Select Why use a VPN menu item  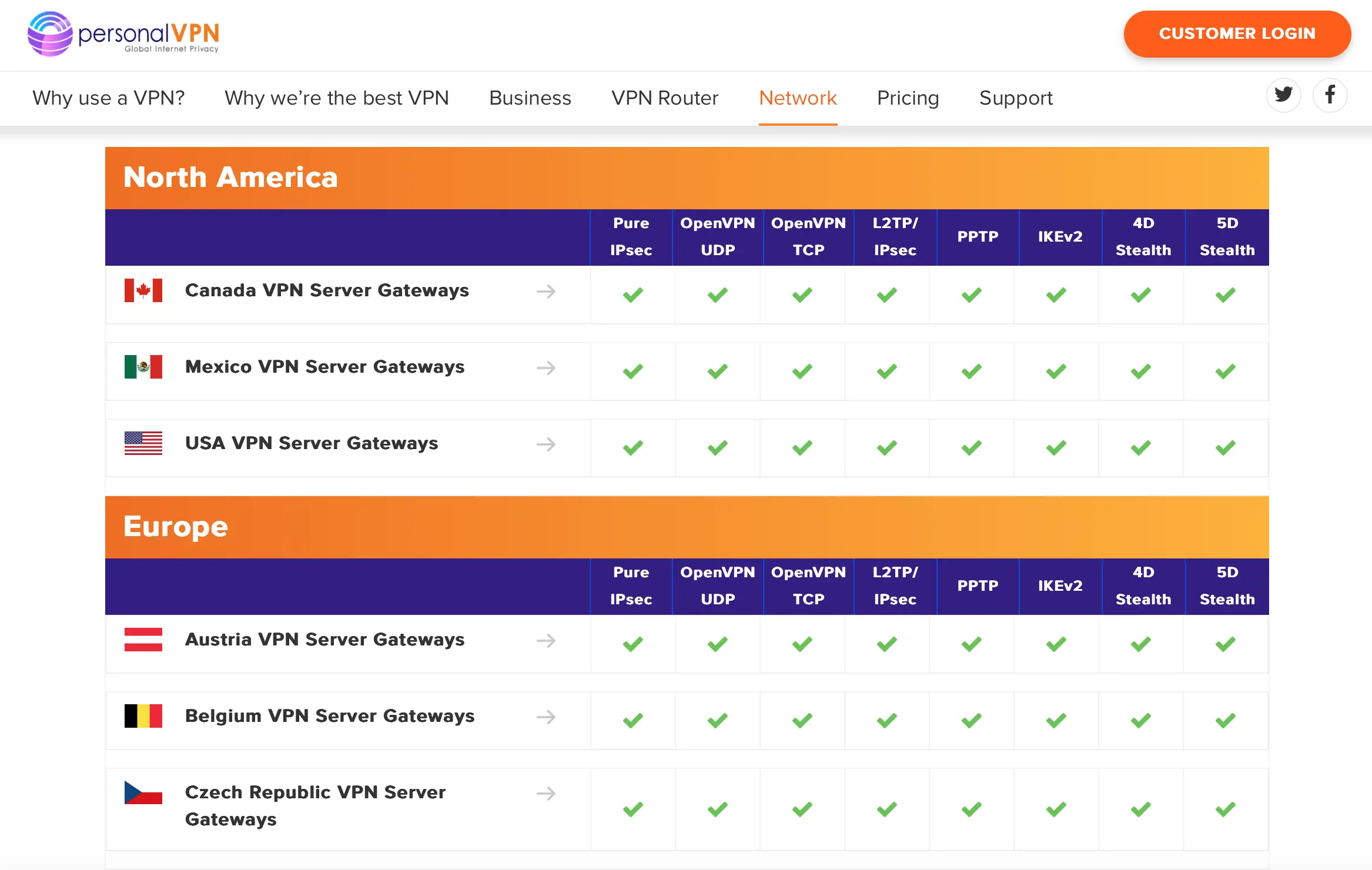pos(109,97)
